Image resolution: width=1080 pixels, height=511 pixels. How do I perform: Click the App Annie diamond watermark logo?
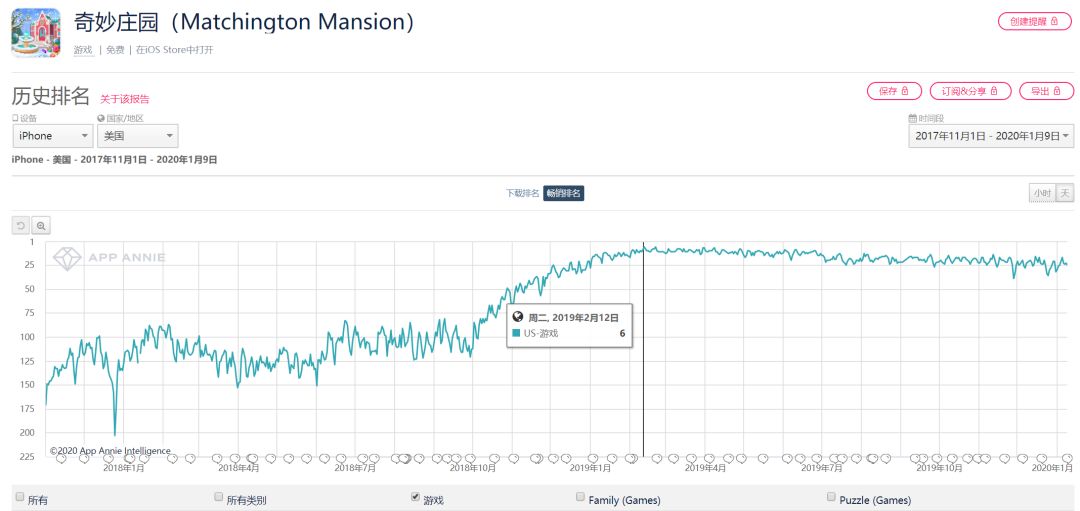click(x=67, y=258)
